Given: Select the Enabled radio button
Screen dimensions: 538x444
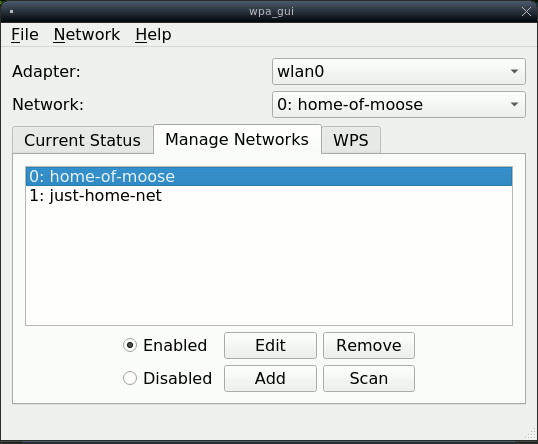Looking at the screenshot, I should (165, 345).
